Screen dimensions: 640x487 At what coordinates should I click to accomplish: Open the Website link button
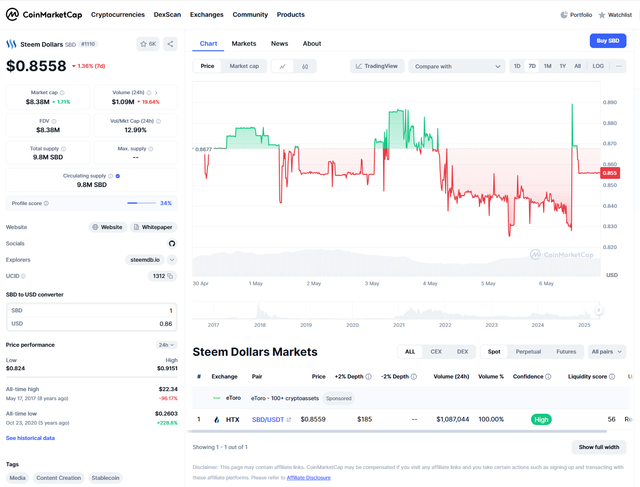tap(108, 227)
